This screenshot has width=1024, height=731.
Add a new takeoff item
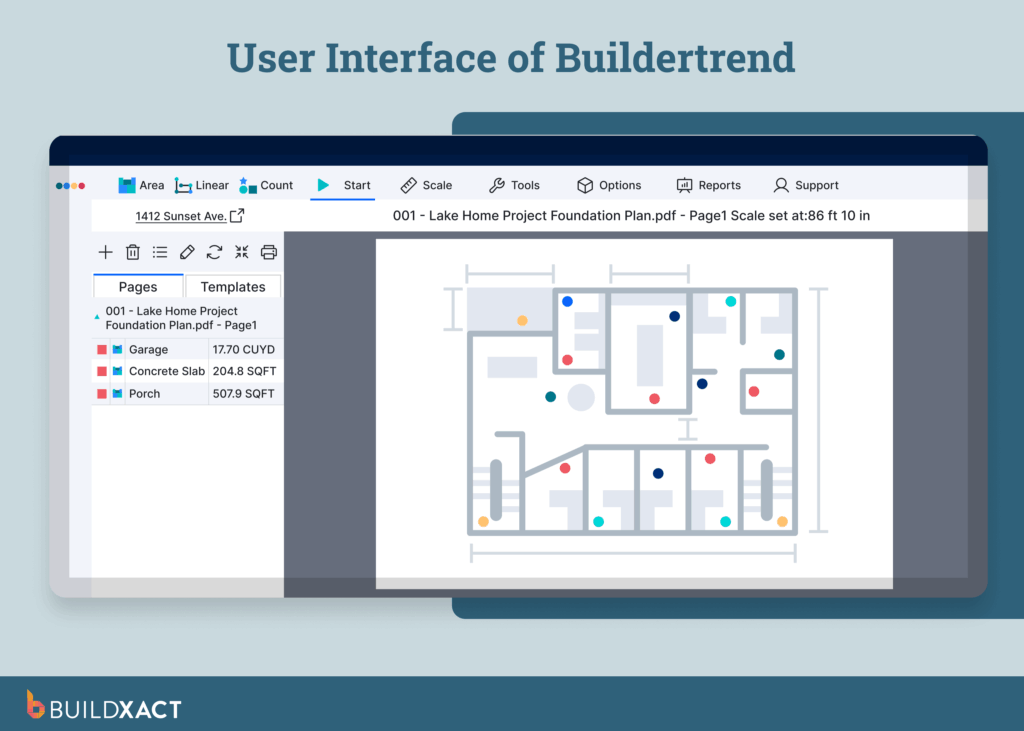(105, 252)
